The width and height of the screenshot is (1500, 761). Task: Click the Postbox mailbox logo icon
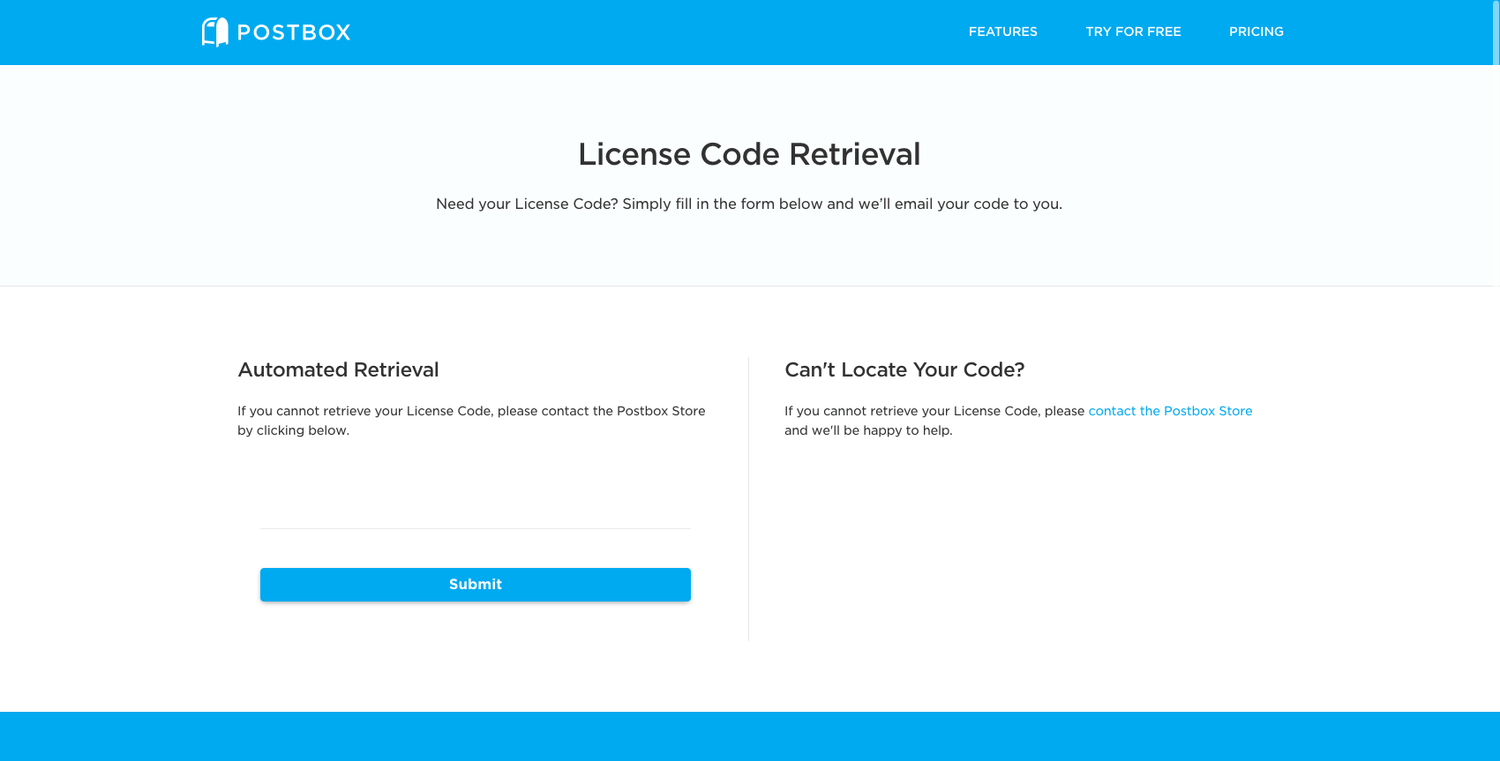point(215,32)
